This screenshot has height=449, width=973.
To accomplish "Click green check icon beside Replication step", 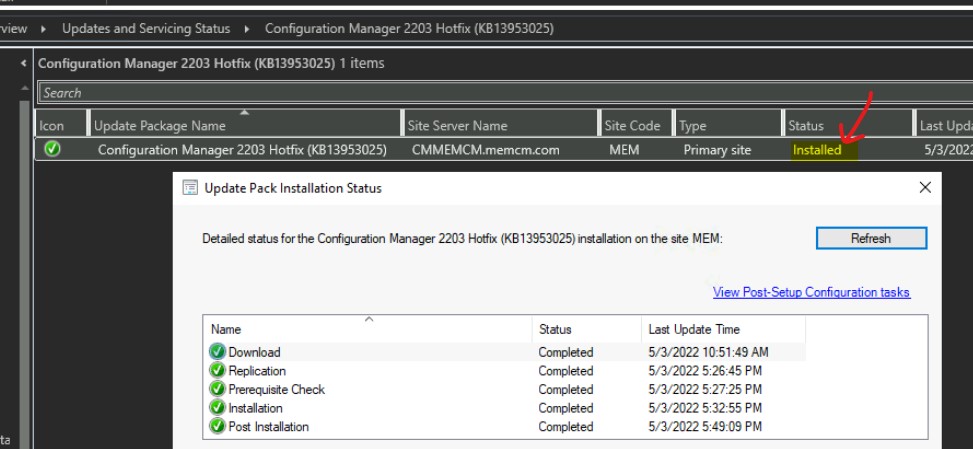I will (x=217, y=371).
